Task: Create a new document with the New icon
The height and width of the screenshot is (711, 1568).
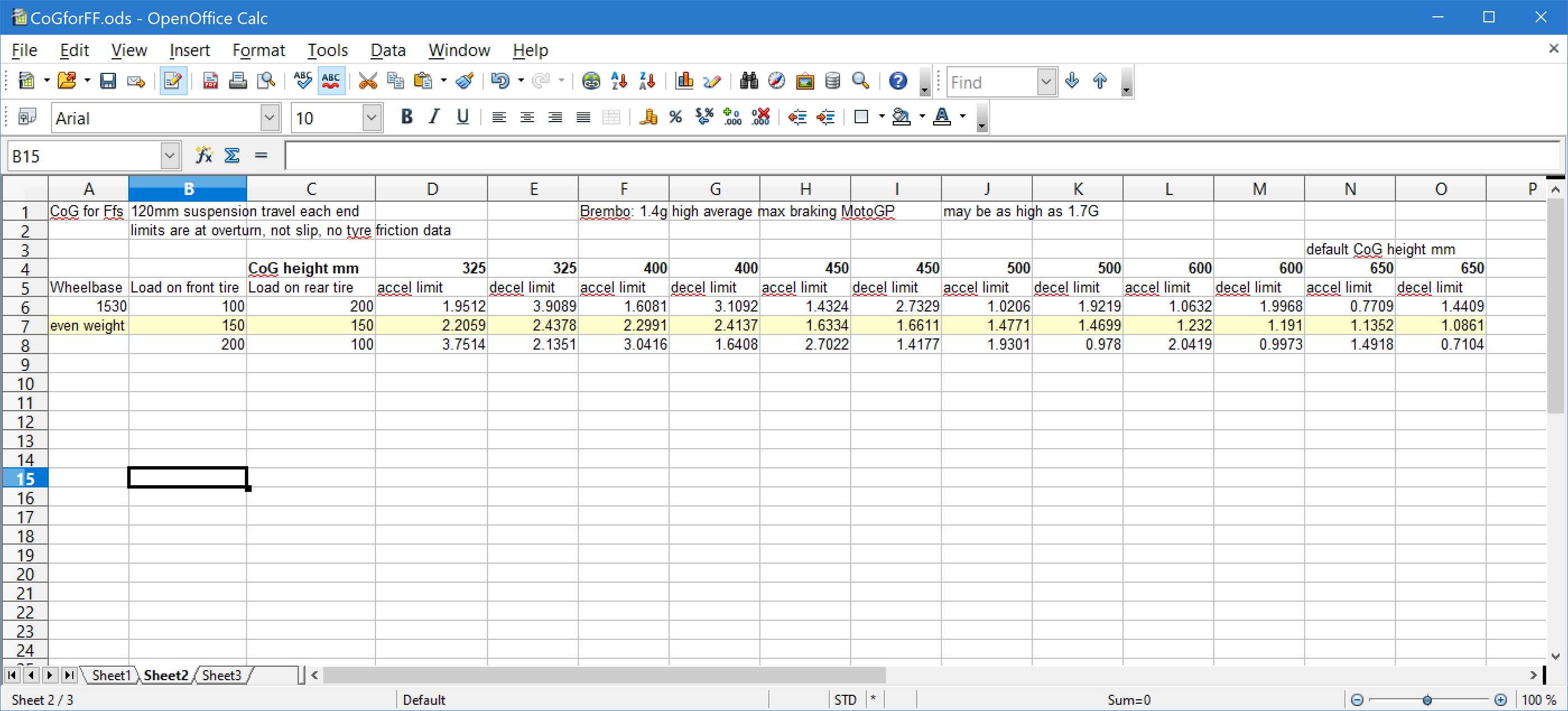Action: [26, 81]
